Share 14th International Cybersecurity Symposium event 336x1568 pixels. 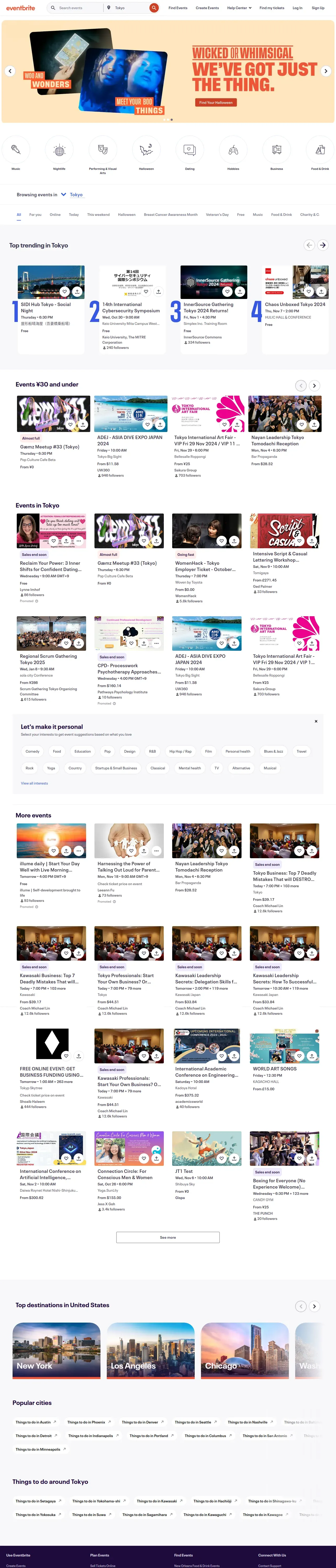(159, 292)
